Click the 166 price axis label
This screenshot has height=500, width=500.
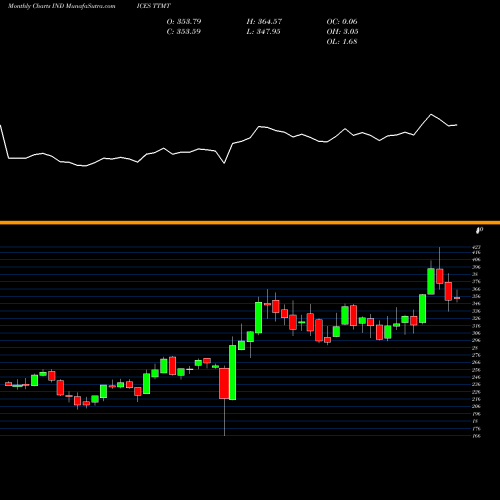[x=477, y=436]
